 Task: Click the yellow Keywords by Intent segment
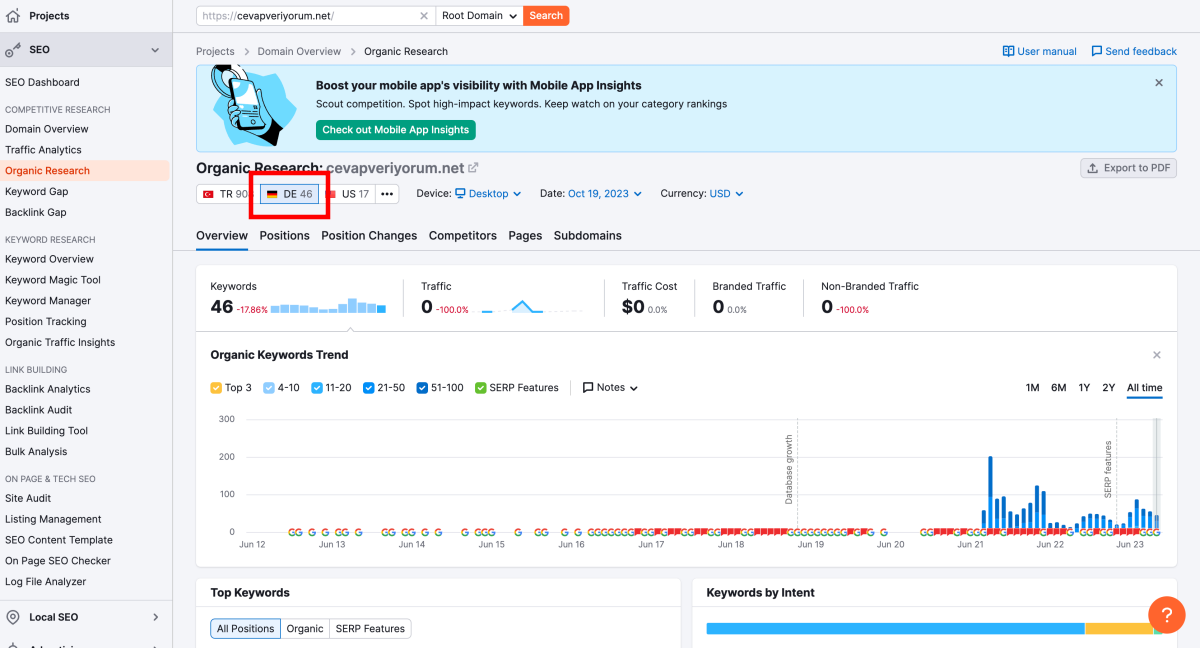(x=1119, y=629)
